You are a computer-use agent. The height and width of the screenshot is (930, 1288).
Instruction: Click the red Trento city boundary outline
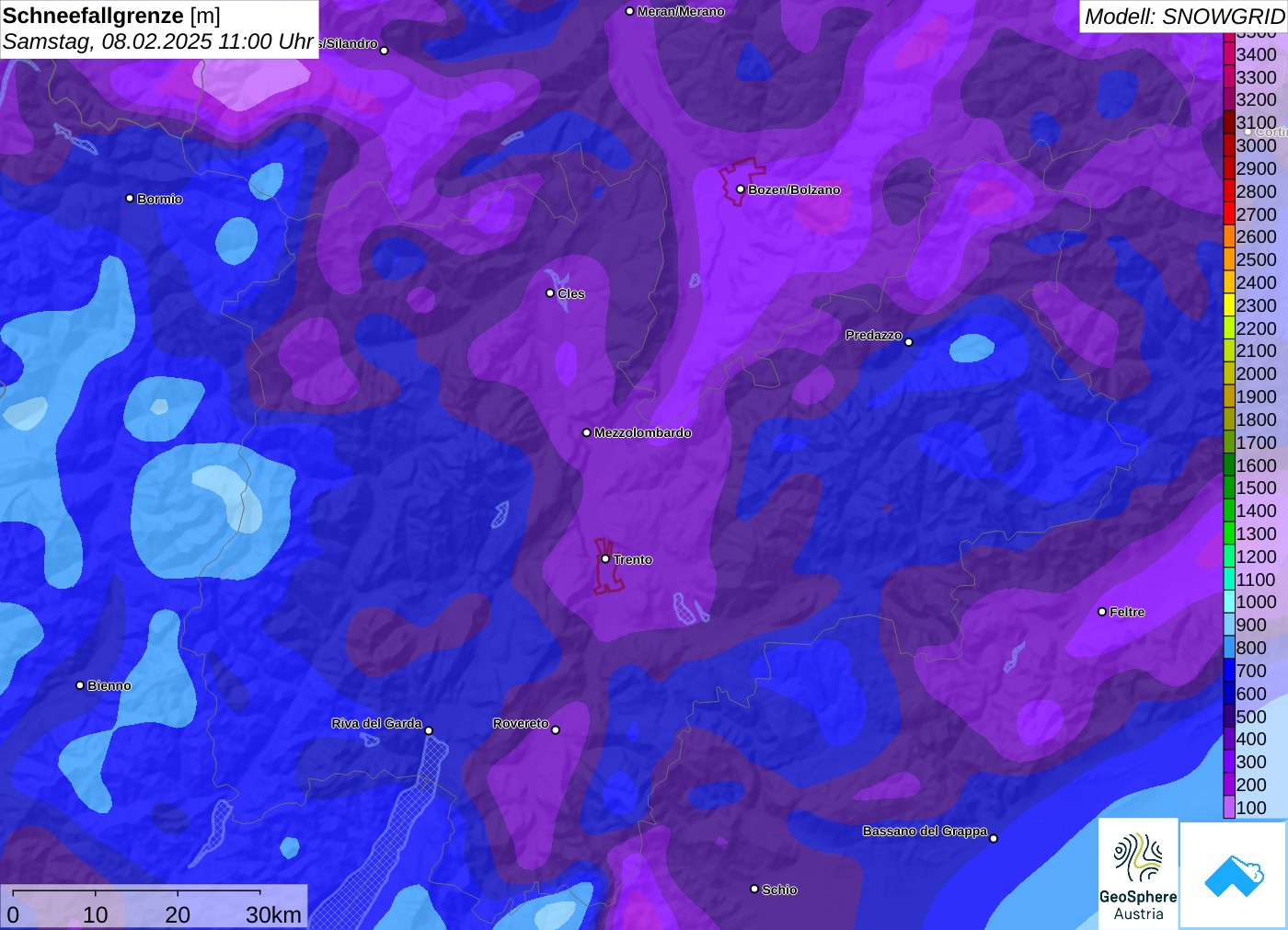608,567
